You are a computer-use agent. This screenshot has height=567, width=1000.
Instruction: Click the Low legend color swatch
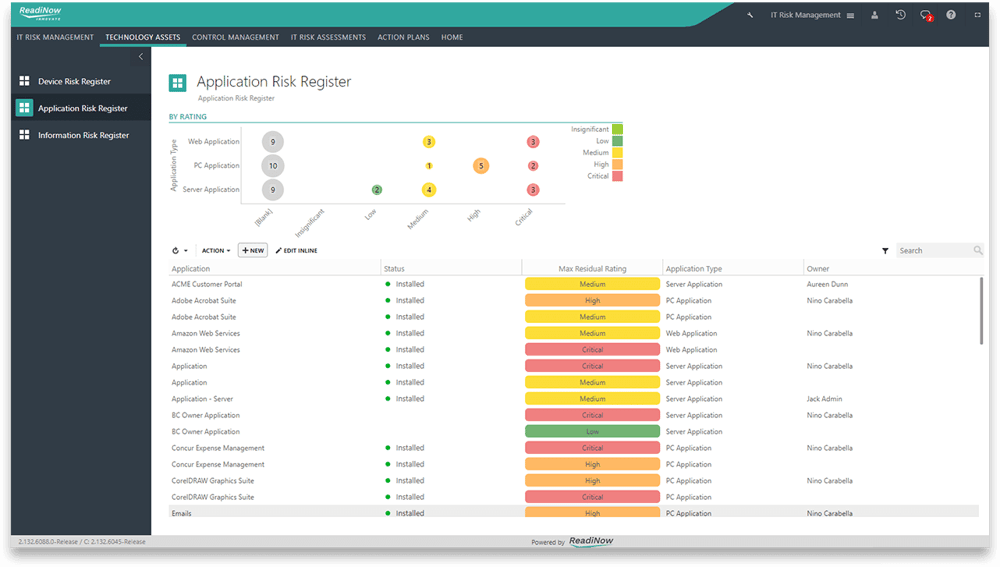[x=617, y=141]
